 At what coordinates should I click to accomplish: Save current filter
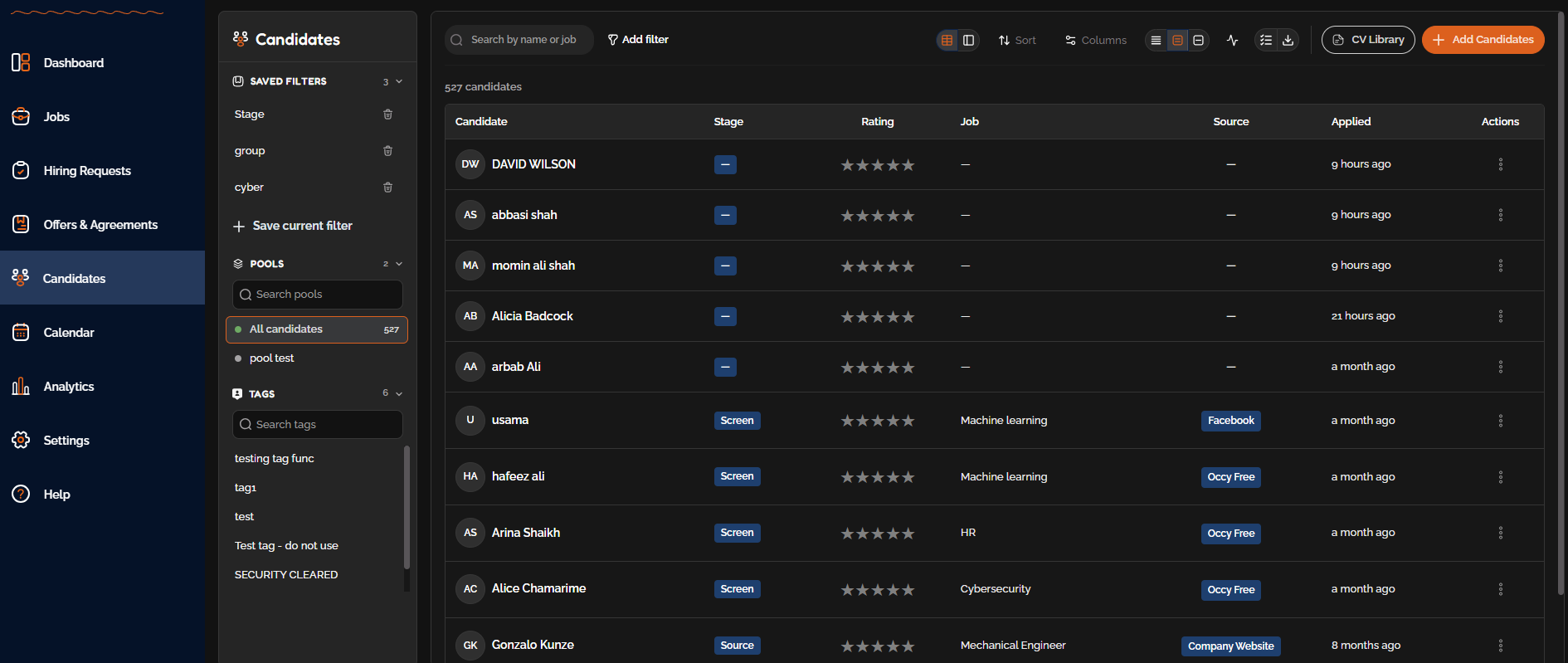pos(293,226)
